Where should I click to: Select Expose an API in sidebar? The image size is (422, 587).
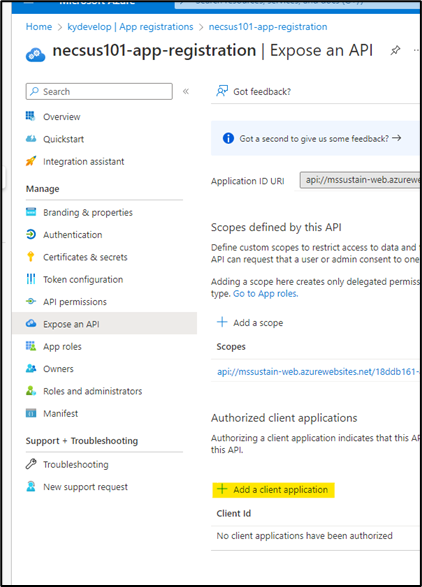pyautogui.click(x=104, y=323)
